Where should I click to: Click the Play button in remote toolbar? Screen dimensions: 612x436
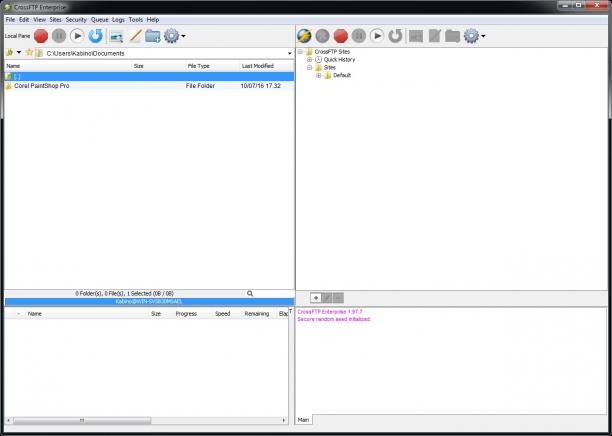tap(377, 36)
